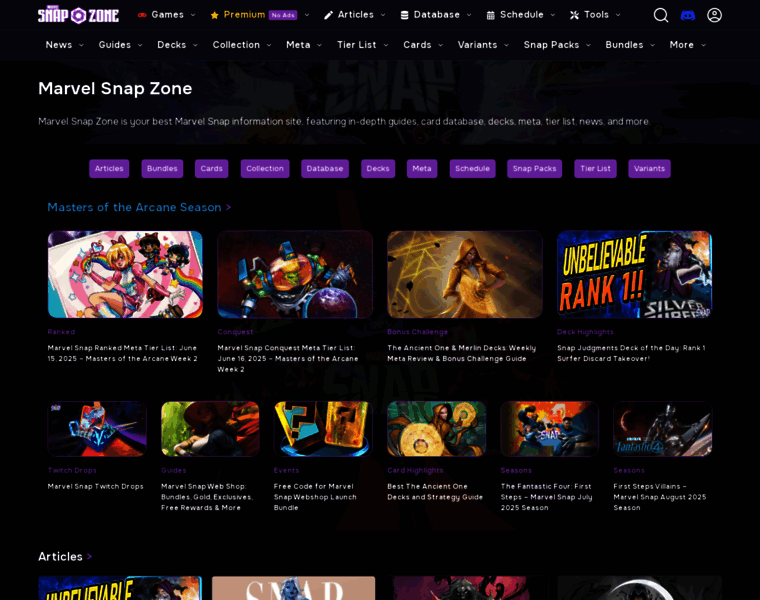
Task: Expand the More submenu chevron
Action: (703, 45)
